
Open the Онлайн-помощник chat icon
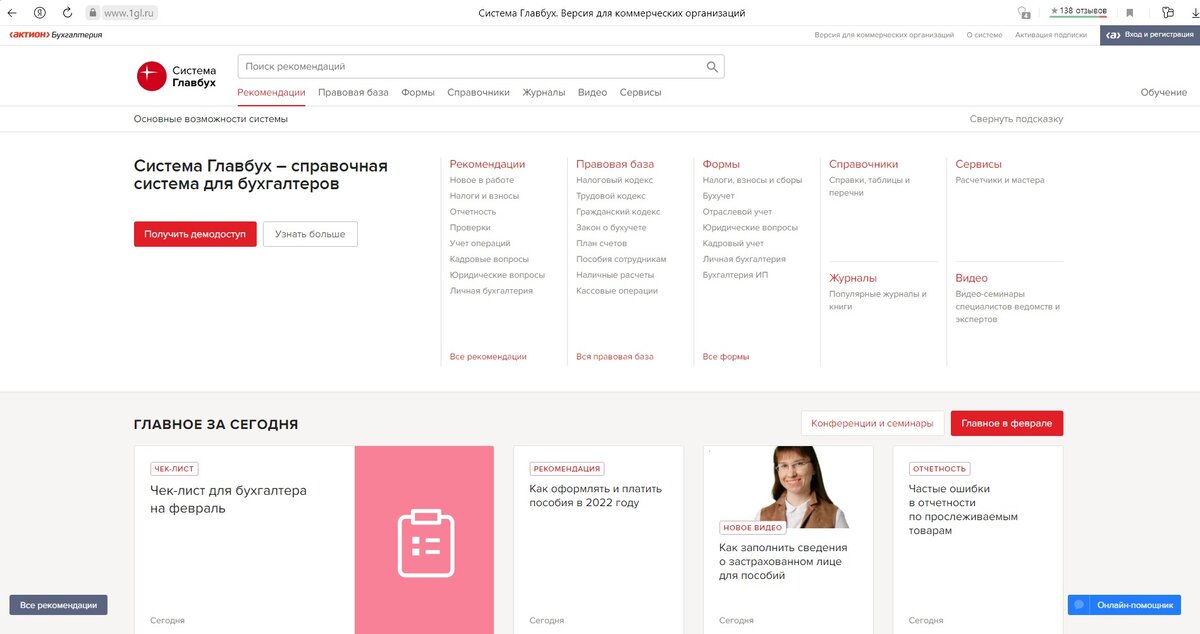pos(1078,605)
